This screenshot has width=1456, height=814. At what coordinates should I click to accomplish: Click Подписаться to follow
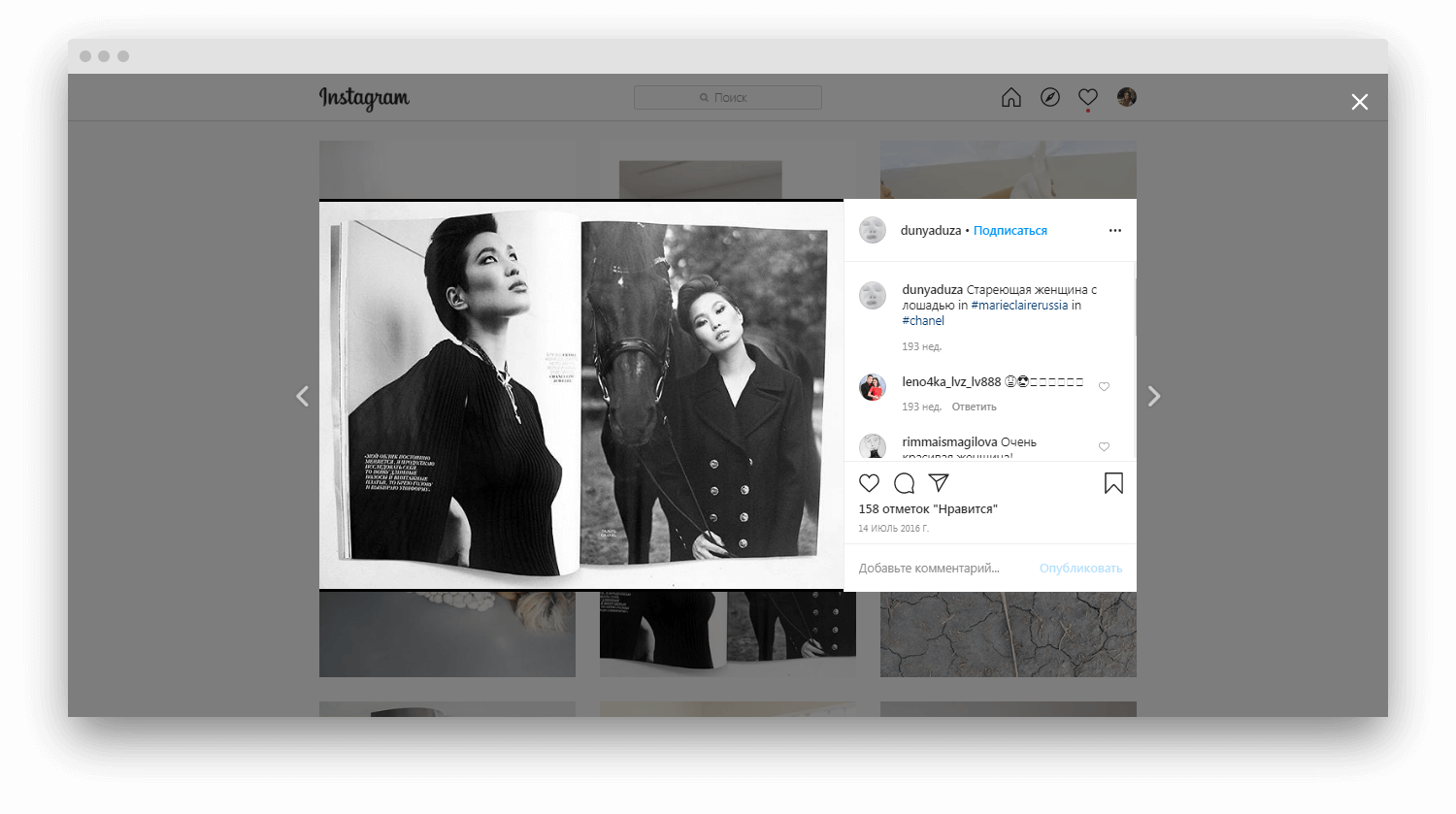click(1010, 231)
